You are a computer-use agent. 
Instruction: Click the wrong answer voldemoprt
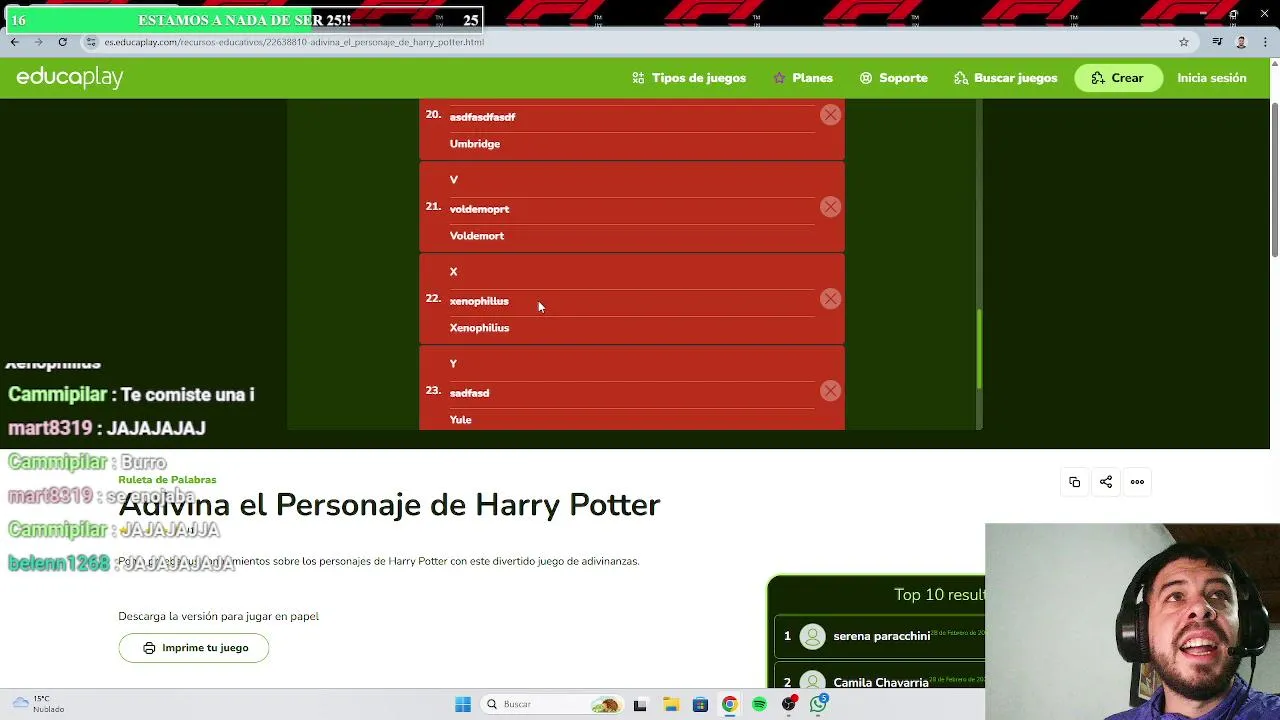tap(479, 209)
